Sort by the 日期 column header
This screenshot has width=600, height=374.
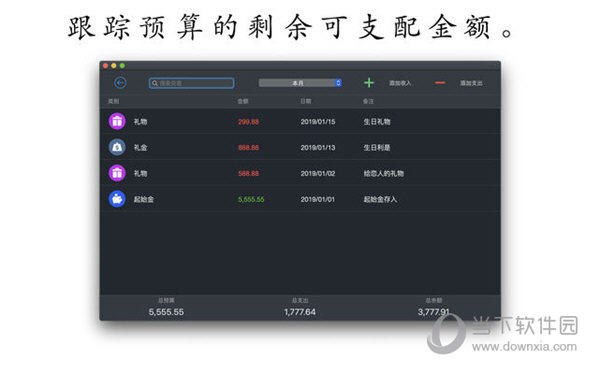tap(306, 101)
